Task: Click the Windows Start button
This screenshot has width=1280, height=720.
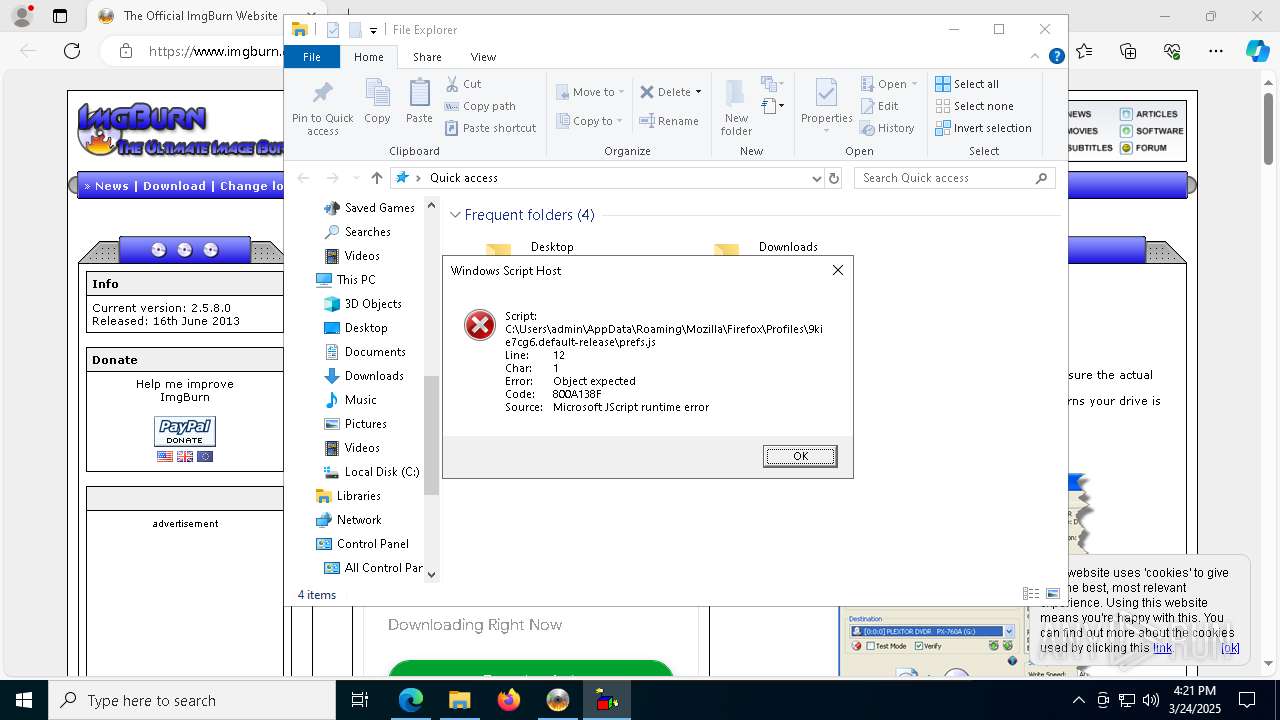Action: (24, 700)
